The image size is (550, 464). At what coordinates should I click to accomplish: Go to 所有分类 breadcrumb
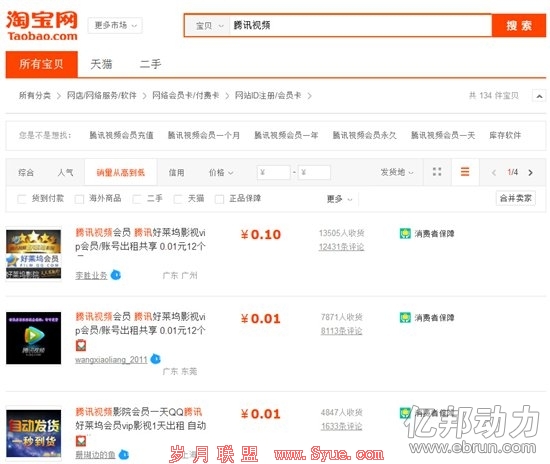point(35,95)
